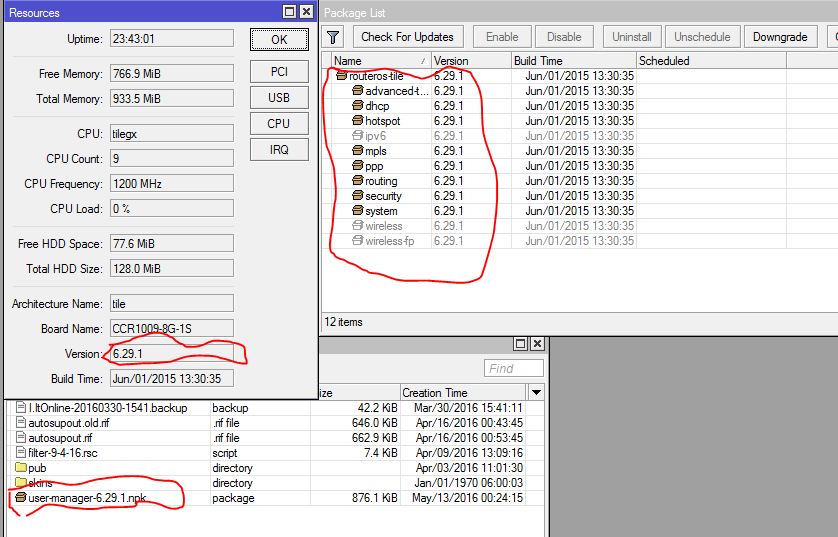Screen dimensions: 838x537
Task: Click the security package icon
Action: pos(358,196)
